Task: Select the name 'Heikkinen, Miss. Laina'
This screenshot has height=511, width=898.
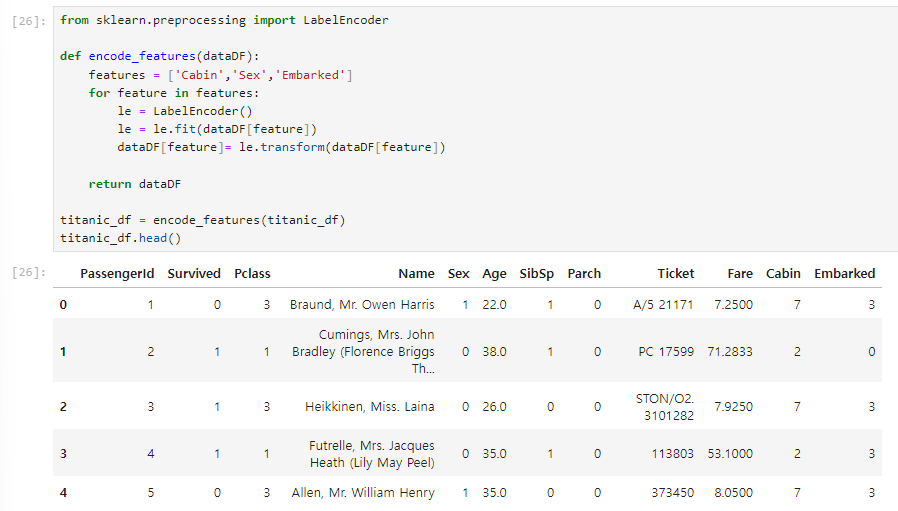Action: click(369, 407)
